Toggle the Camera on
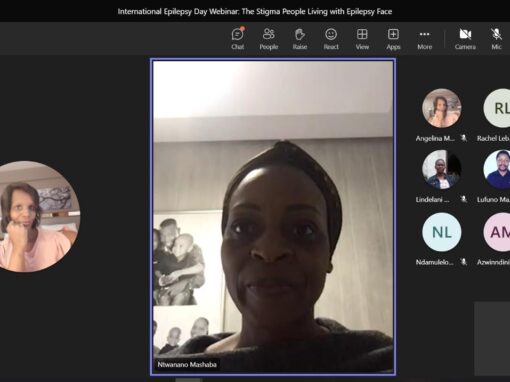 (465, 39)
